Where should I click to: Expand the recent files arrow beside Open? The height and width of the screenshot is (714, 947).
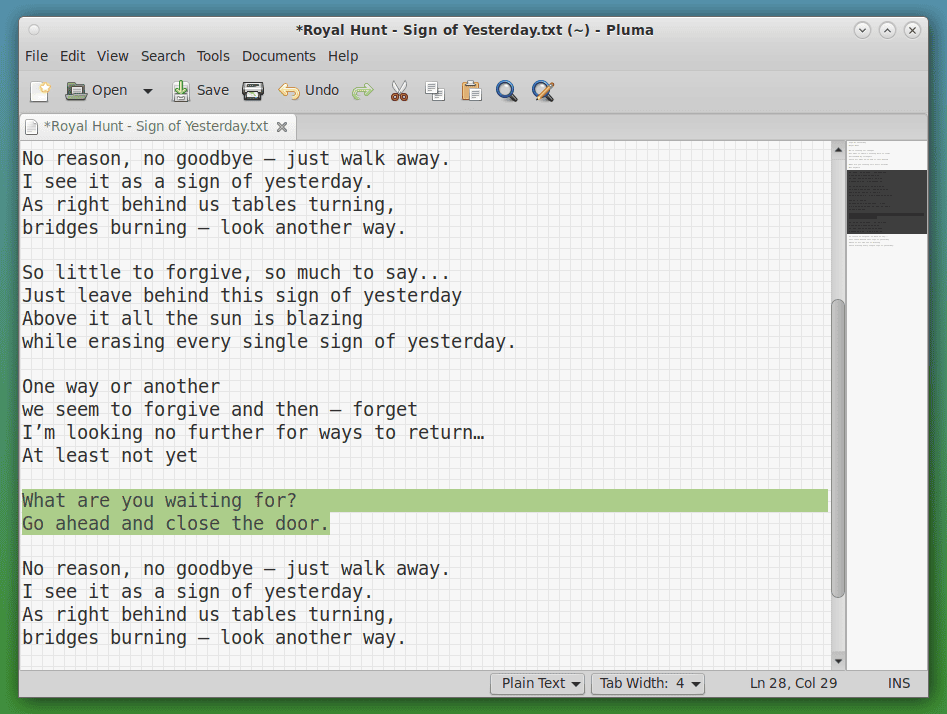click(x=148, y=91)
